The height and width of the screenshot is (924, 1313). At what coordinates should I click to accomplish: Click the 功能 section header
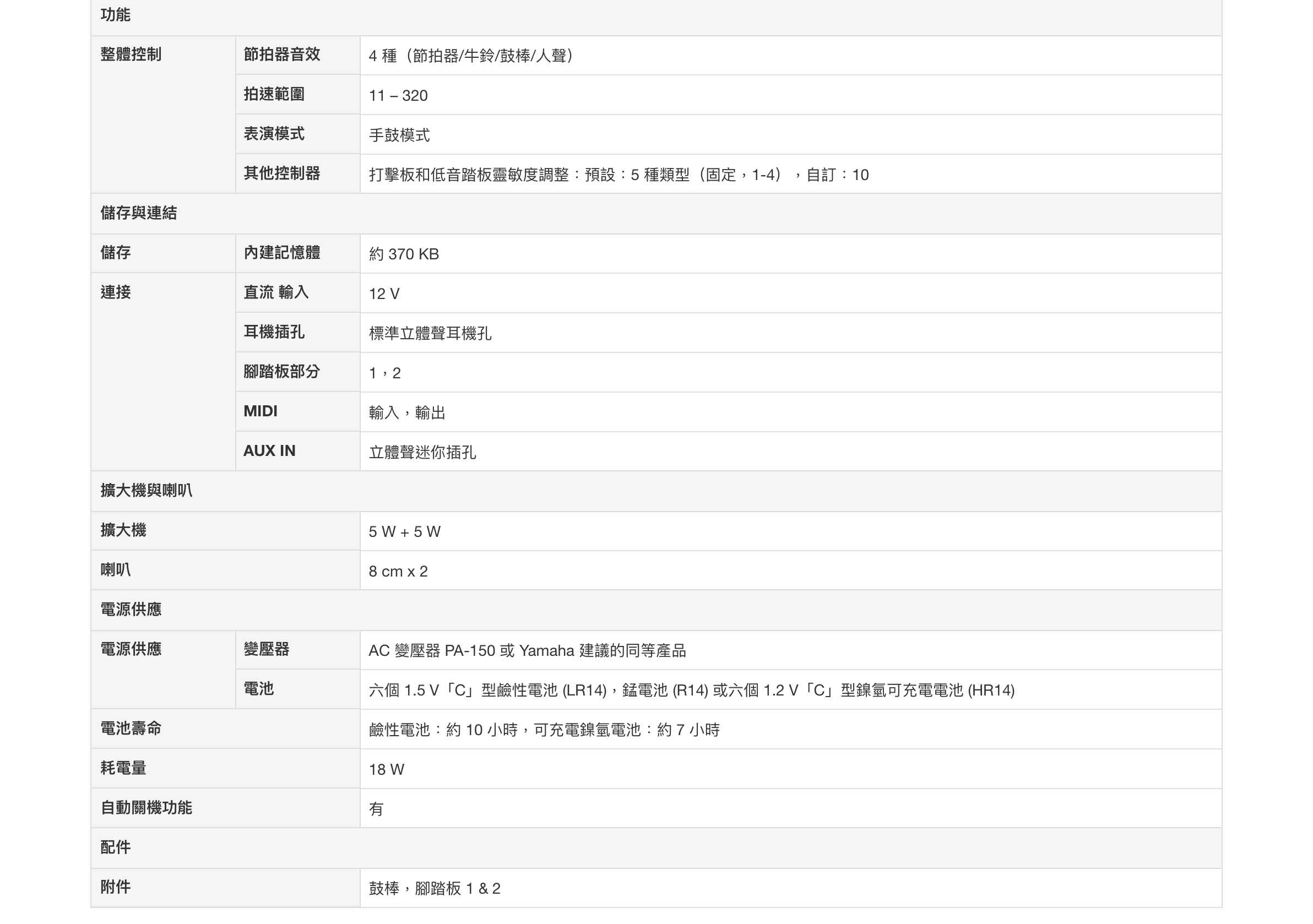click(116, 15)
